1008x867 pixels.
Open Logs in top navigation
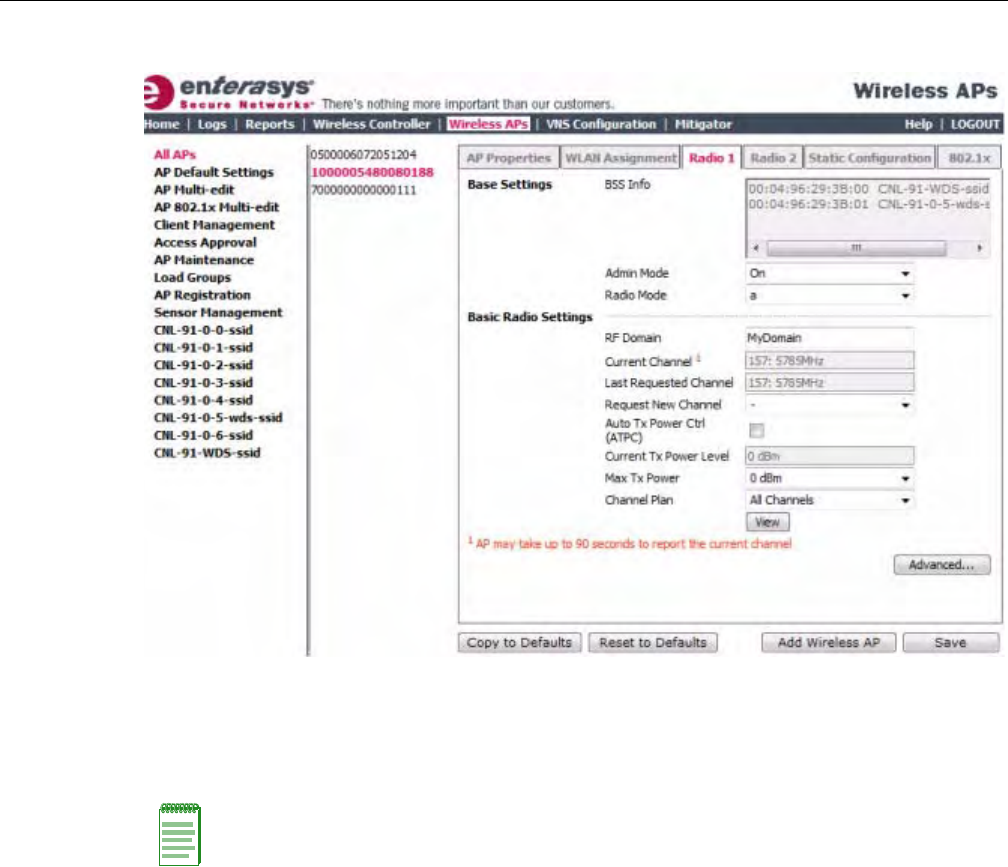click(x=212, y=124)
